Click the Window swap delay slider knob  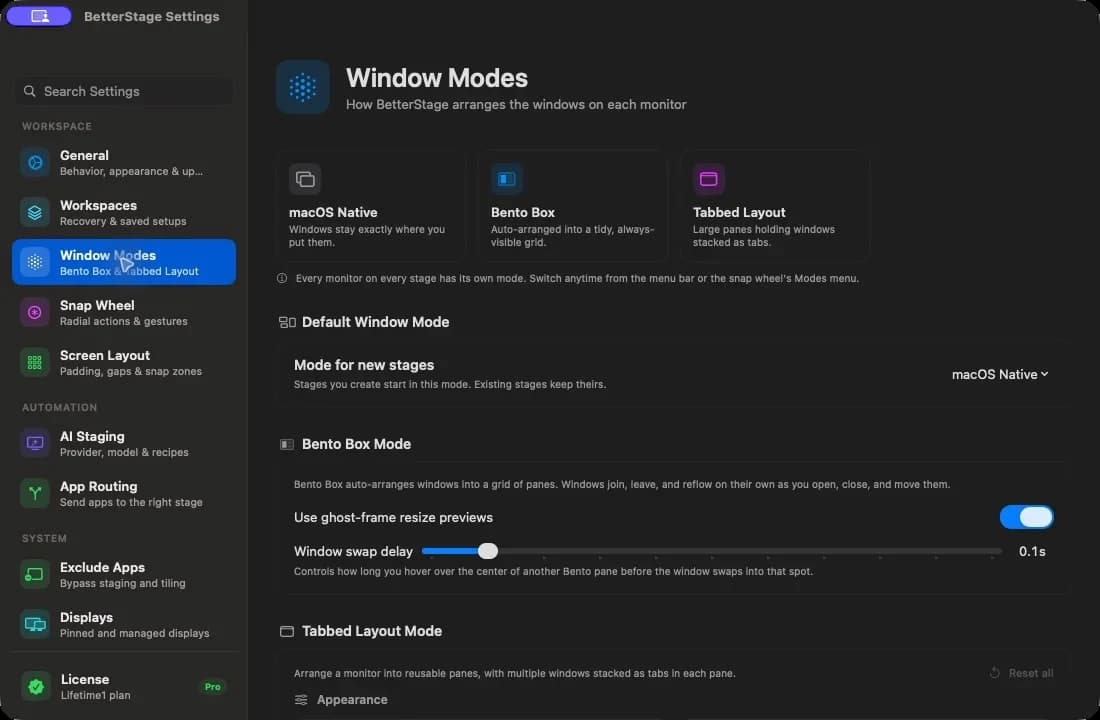tap(488, 551)
